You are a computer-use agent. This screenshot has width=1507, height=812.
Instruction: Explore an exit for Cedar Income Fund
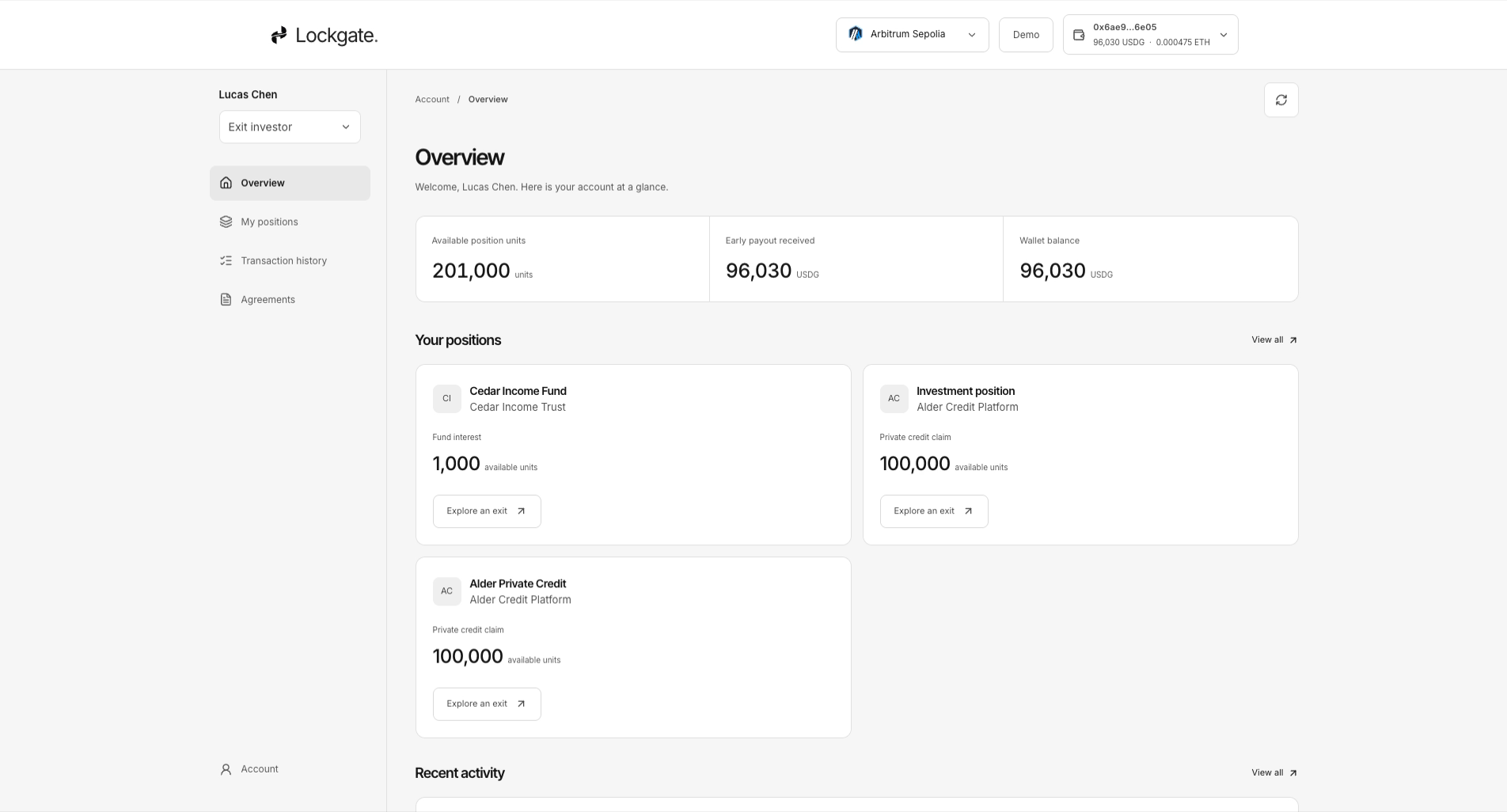click(x=487, y=511)
